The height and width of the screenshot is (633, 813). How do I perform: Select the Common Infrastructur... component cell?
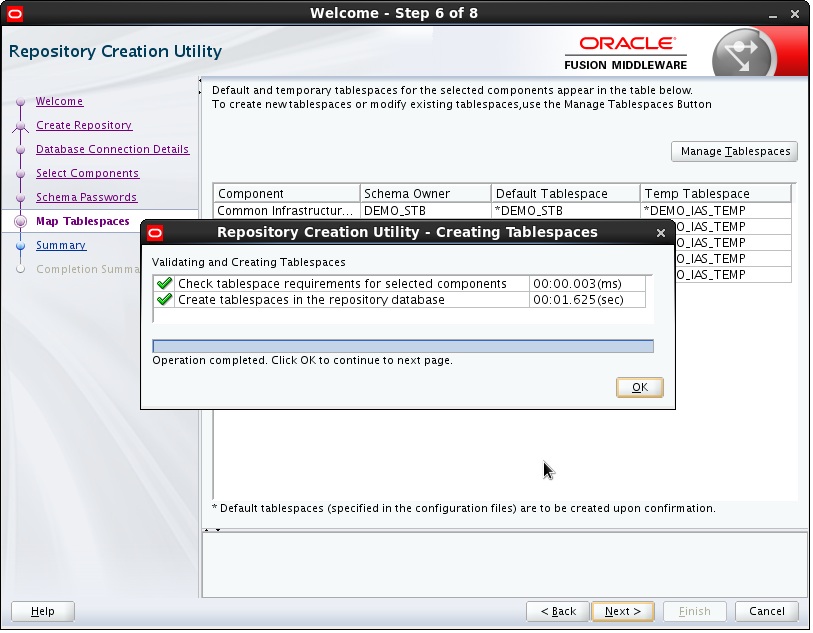(x=287, y=212)
